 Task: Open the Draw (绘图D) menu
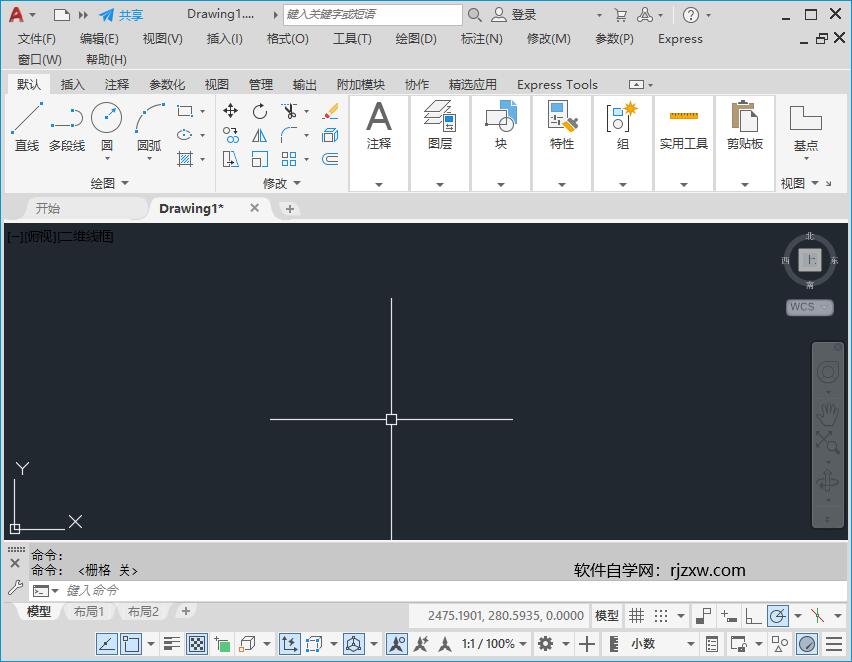click(416, 39)
